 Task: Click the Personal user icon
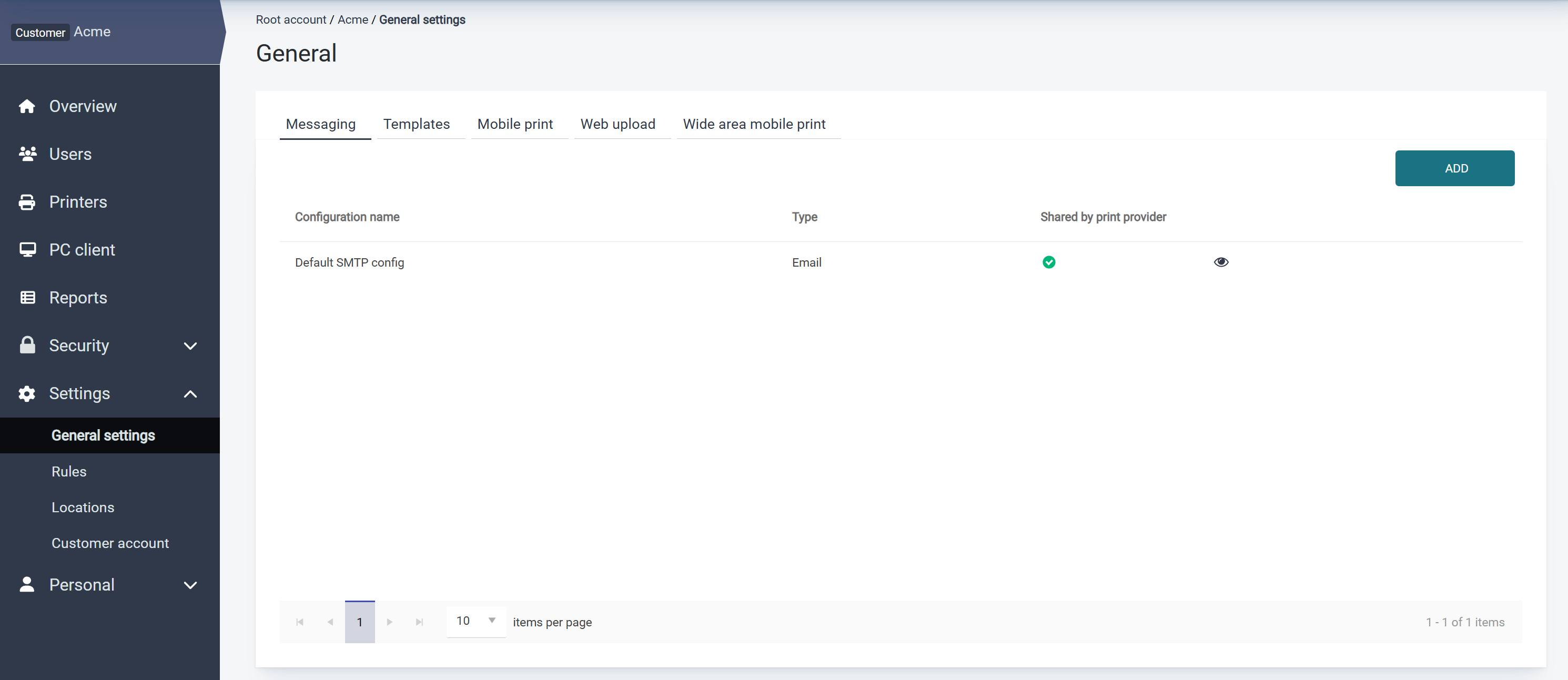coord(27,584)
